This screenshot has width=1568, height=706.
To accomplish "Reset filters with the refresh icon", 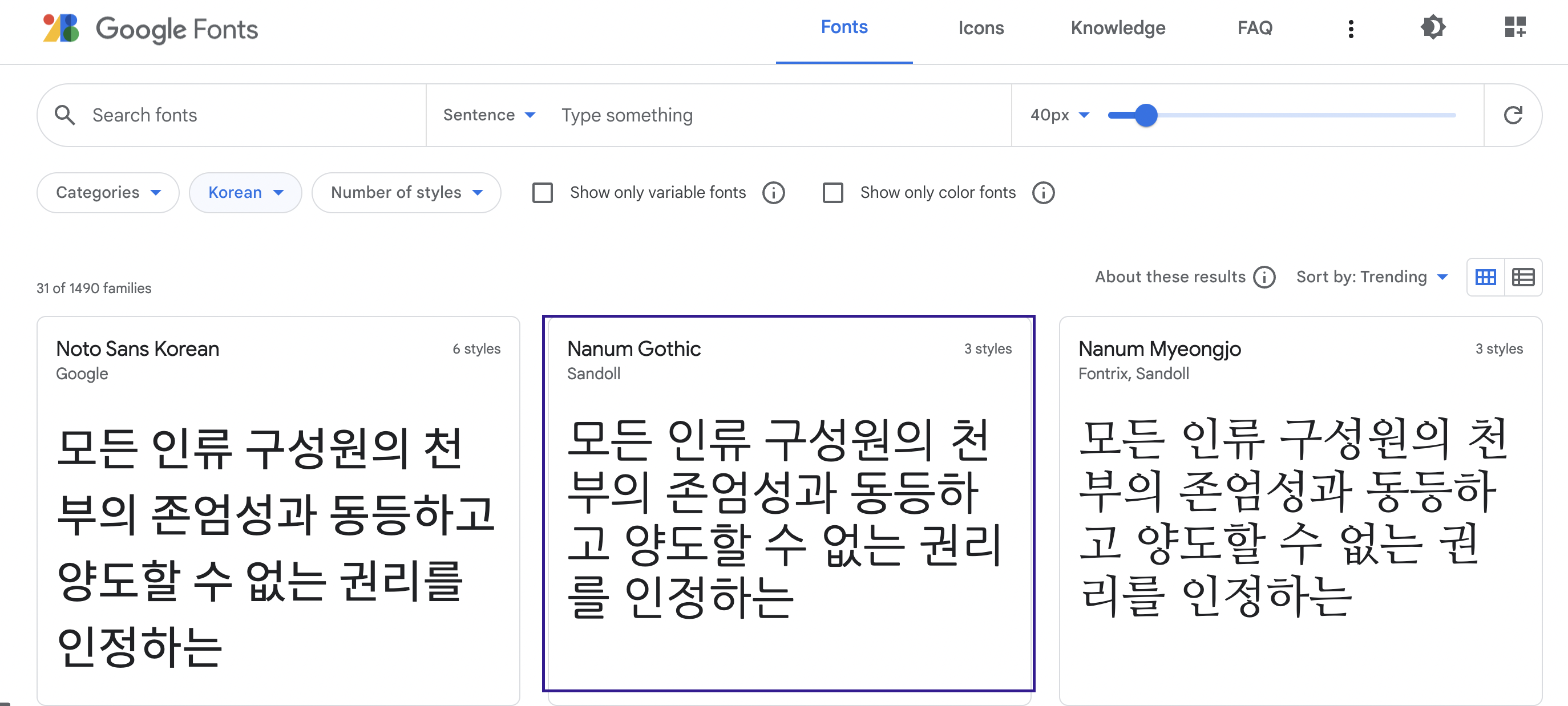I will (1513, 115).
